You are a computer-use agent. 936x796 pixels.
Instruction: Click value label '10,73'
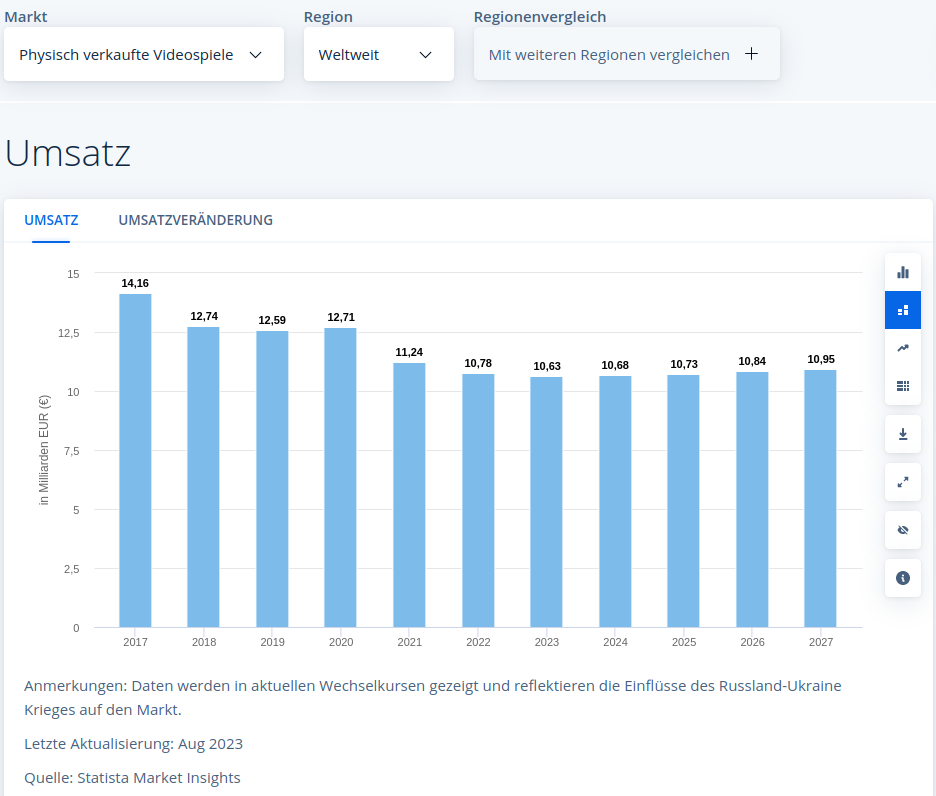(x=684, y=364)
